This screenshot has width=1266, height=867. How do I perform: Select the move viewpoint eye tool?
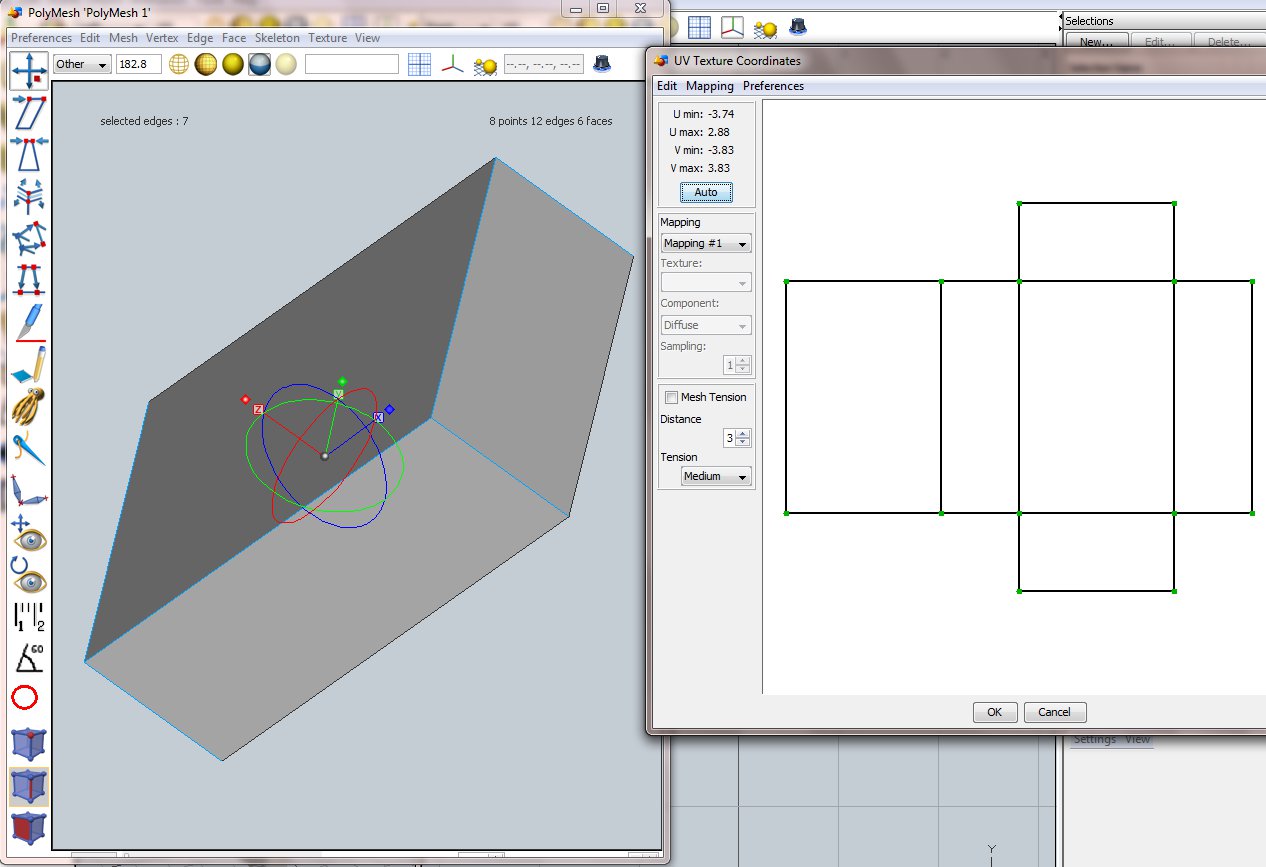[x=29, y=532]
